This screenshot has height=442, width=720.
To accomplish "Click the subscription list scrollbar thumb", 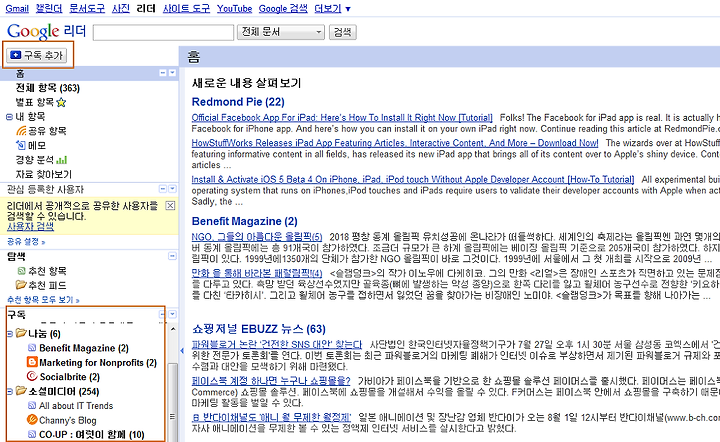I will (x=173, y=402).
